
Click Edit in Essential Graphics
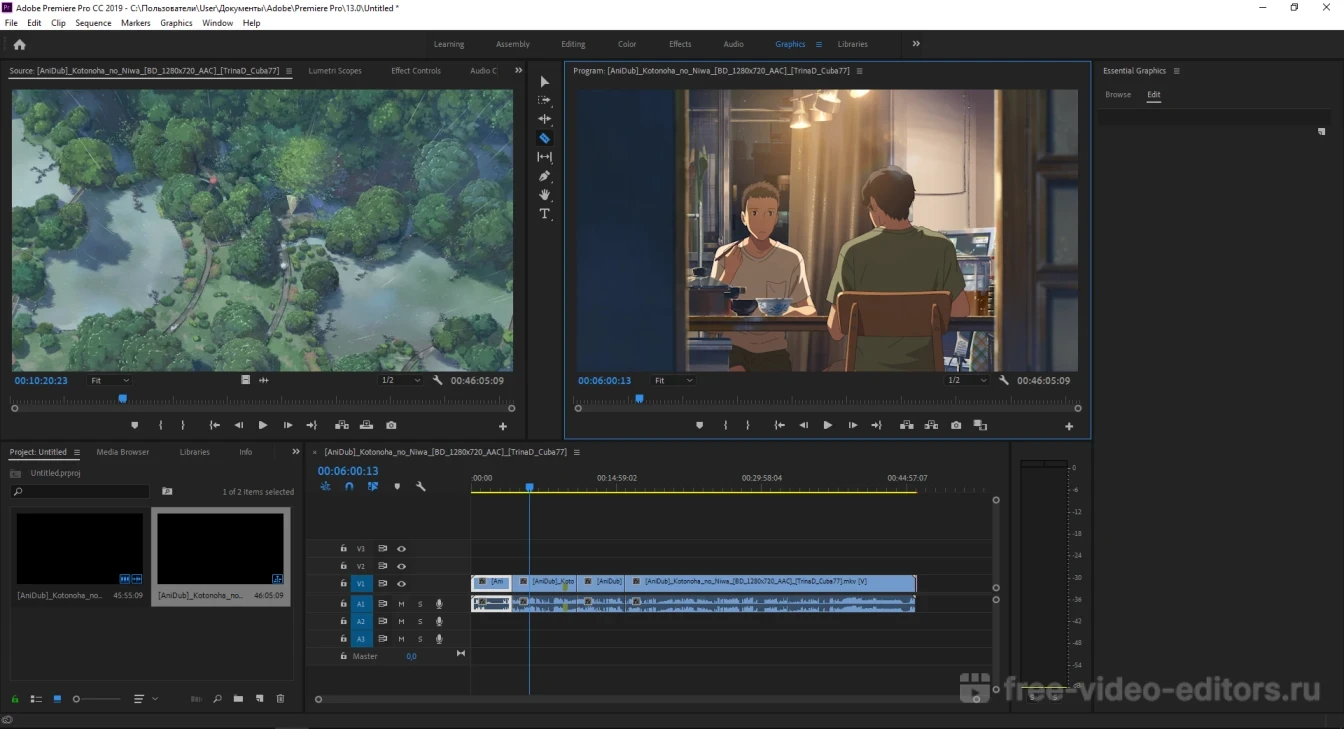(x=1154, y=95)
